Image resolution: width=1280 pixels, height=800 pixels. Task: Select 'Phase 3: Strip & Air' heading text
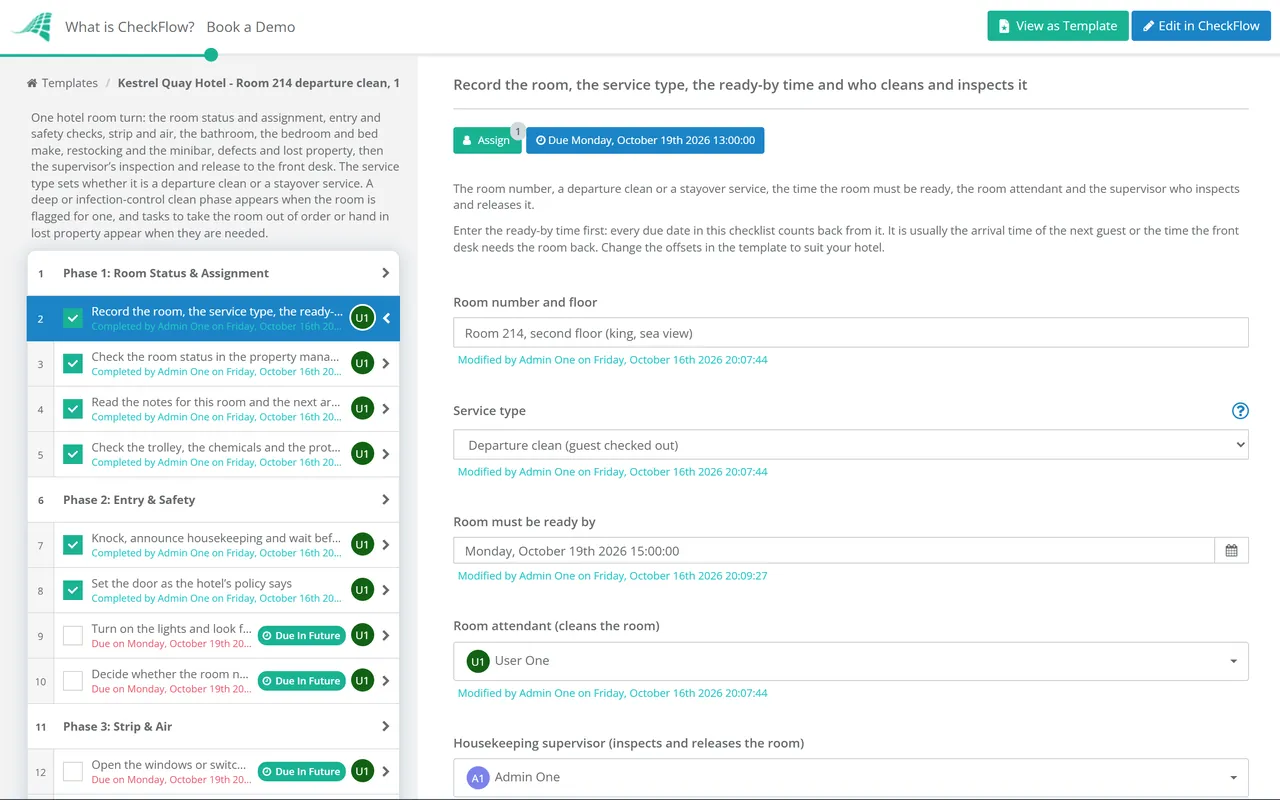pos(118,726)
